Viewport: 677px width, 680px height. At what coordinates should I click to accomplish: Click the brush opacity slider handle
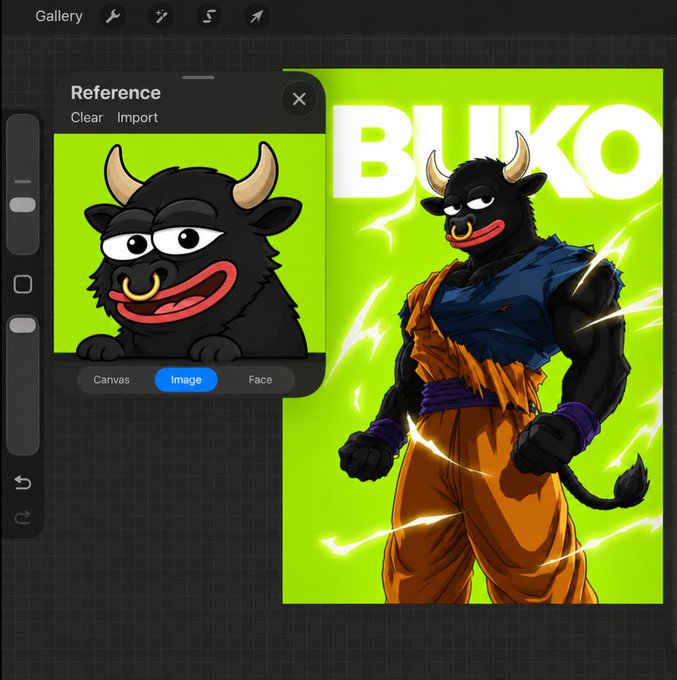[23, 325]
